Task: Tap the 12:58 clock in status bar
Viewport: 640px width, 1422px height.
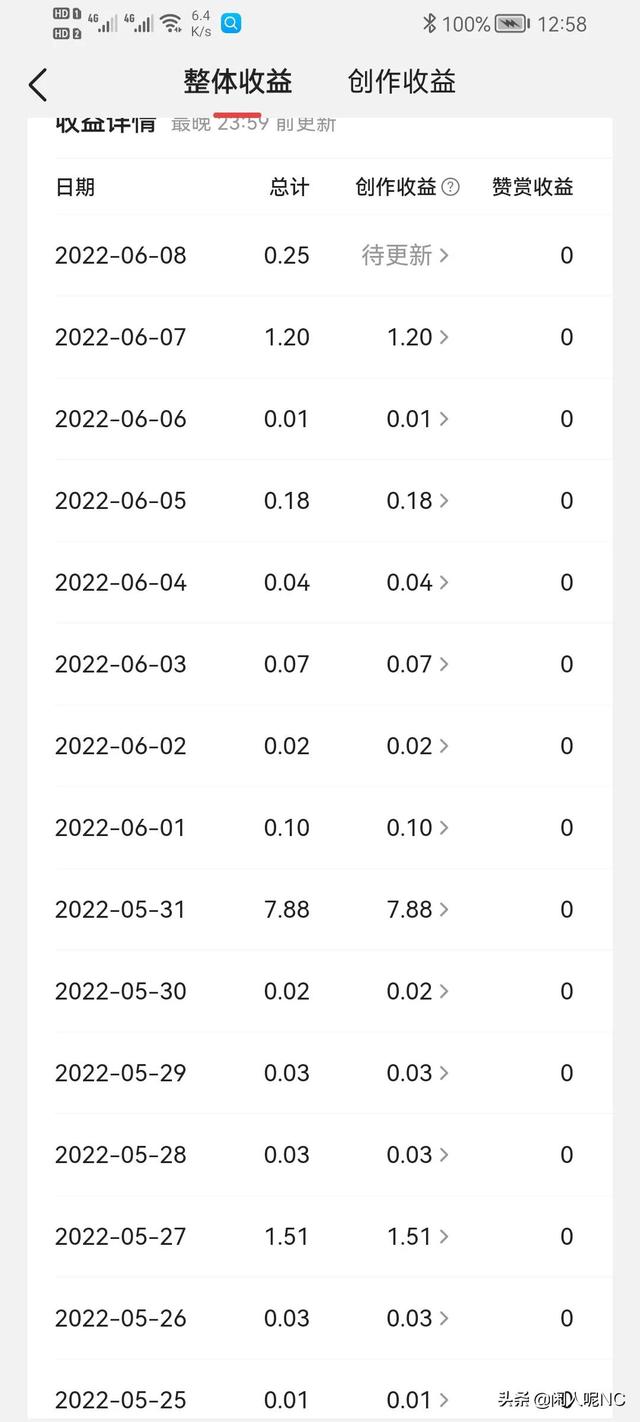Action: 562,24
